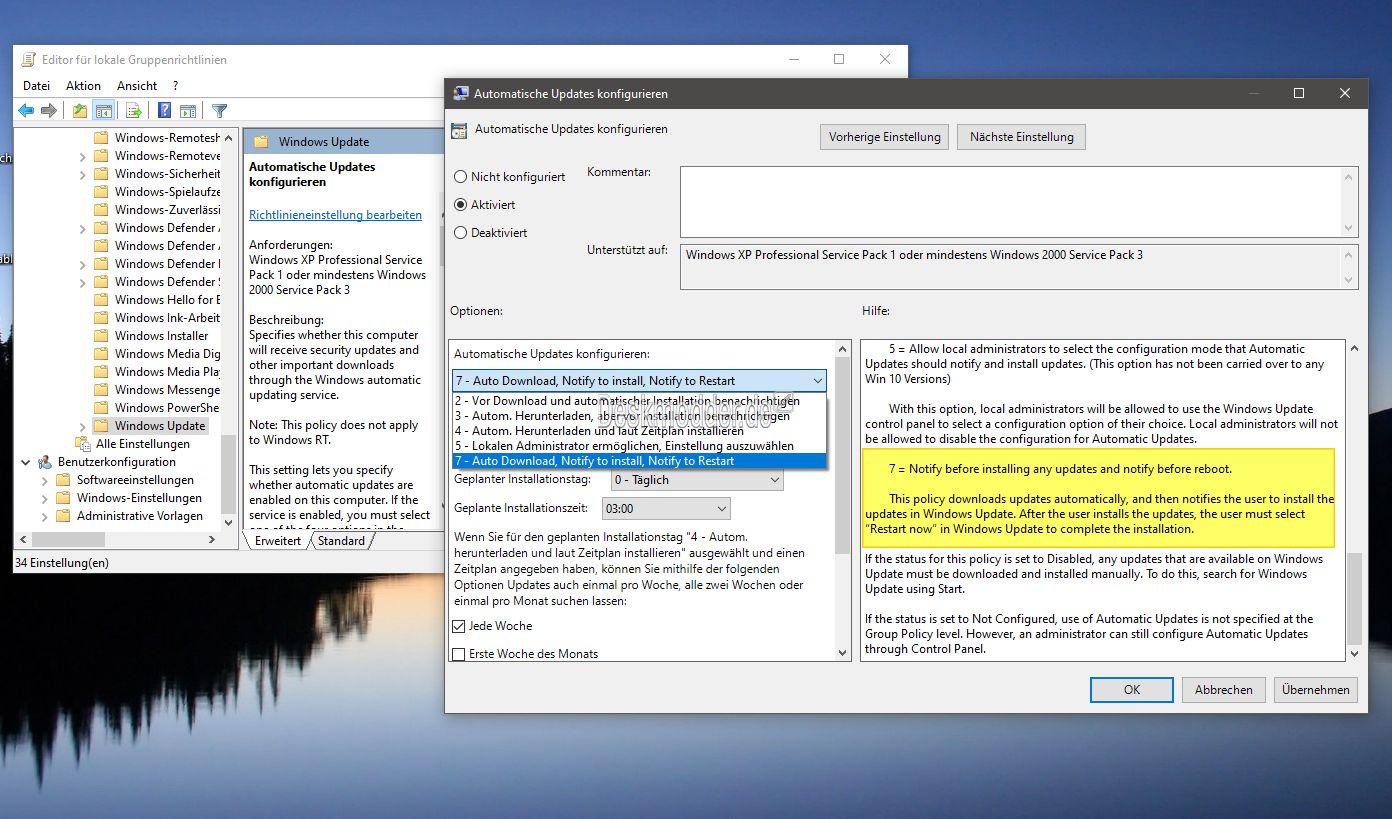Screen dimensions: 1392x819
Task: Expand the Administrative Vorlagen tree node
Action: 44,515
